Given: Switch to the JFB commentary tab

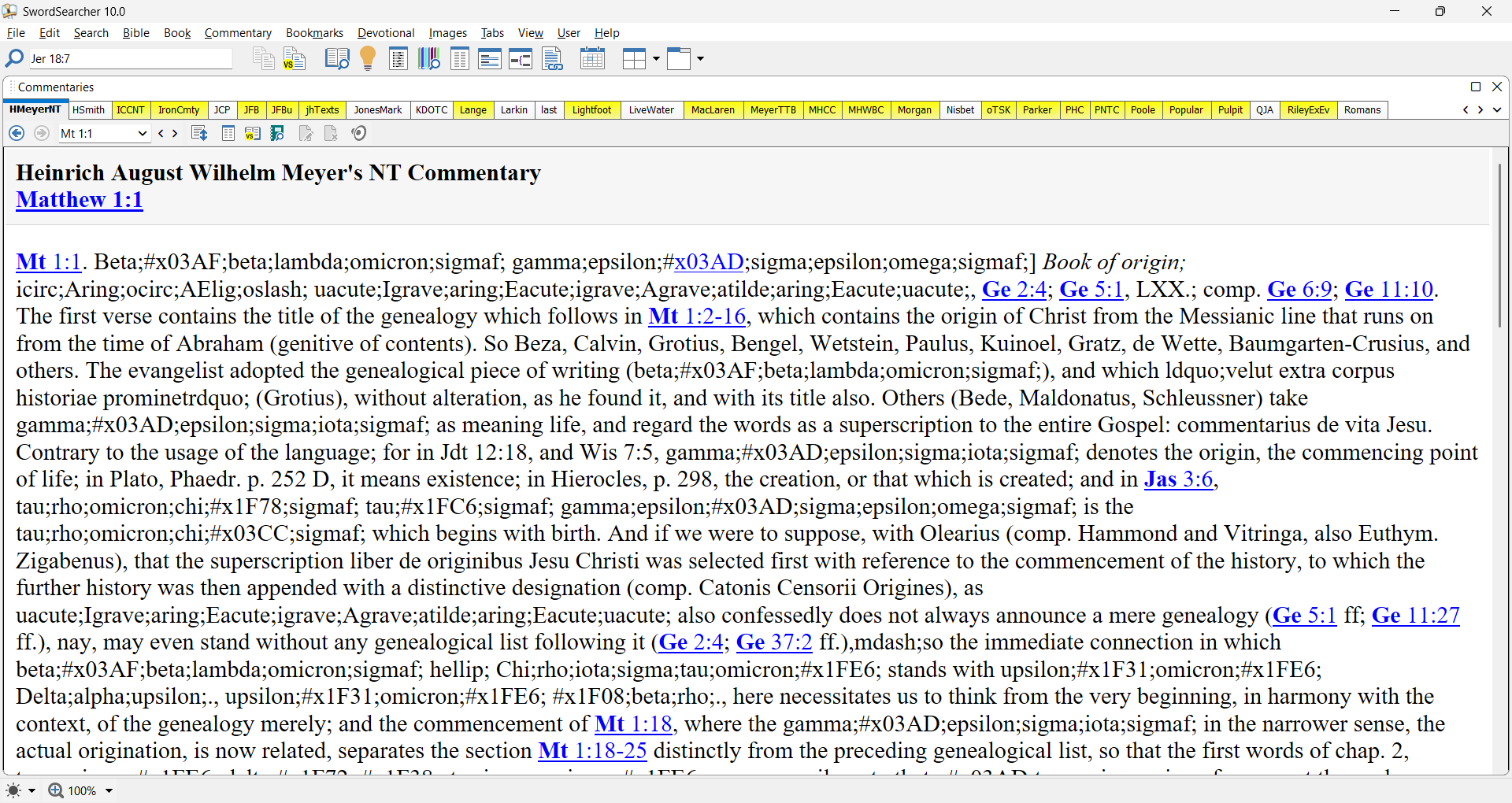Looking at the screenshot, I should pyautogui.click(x=251, y=109).
